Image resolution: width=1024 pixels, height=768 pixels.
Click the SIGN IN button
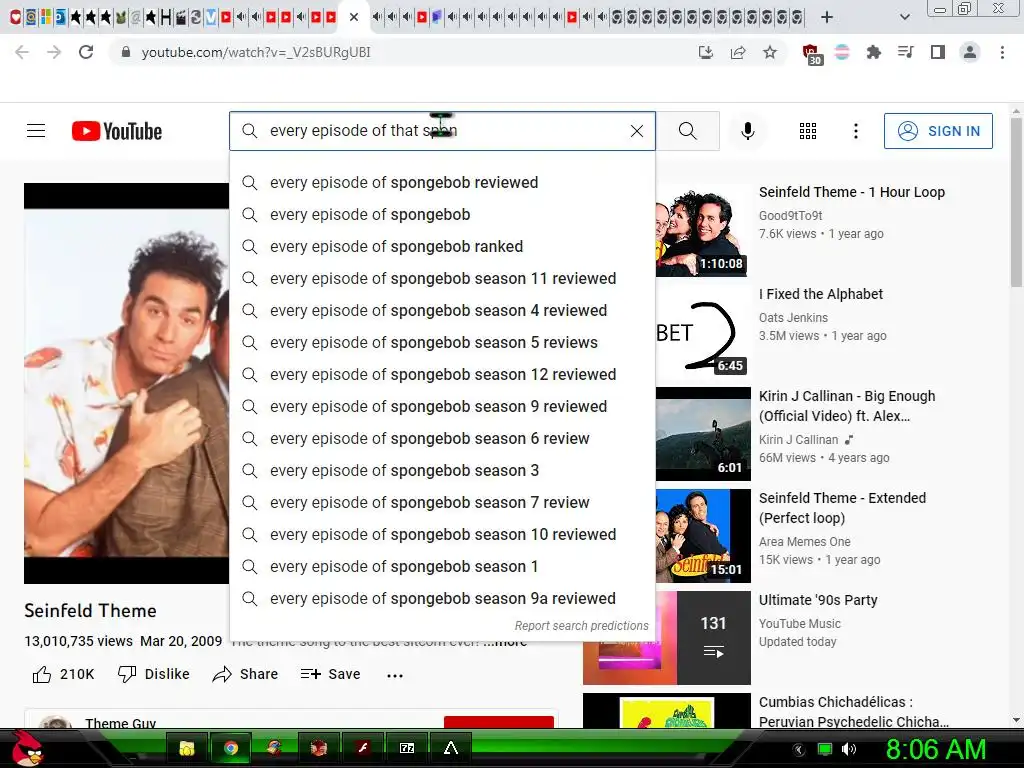pyautogui.click(x=938, y=131)
